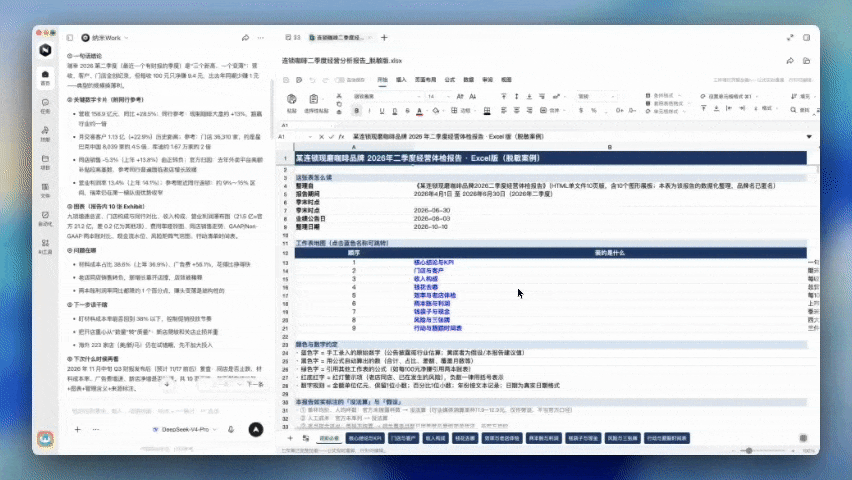The height and width of the screenshot is (480, 852).
Task: Expand the formula bar with the arrow
Action: click(x=809, y=137)
